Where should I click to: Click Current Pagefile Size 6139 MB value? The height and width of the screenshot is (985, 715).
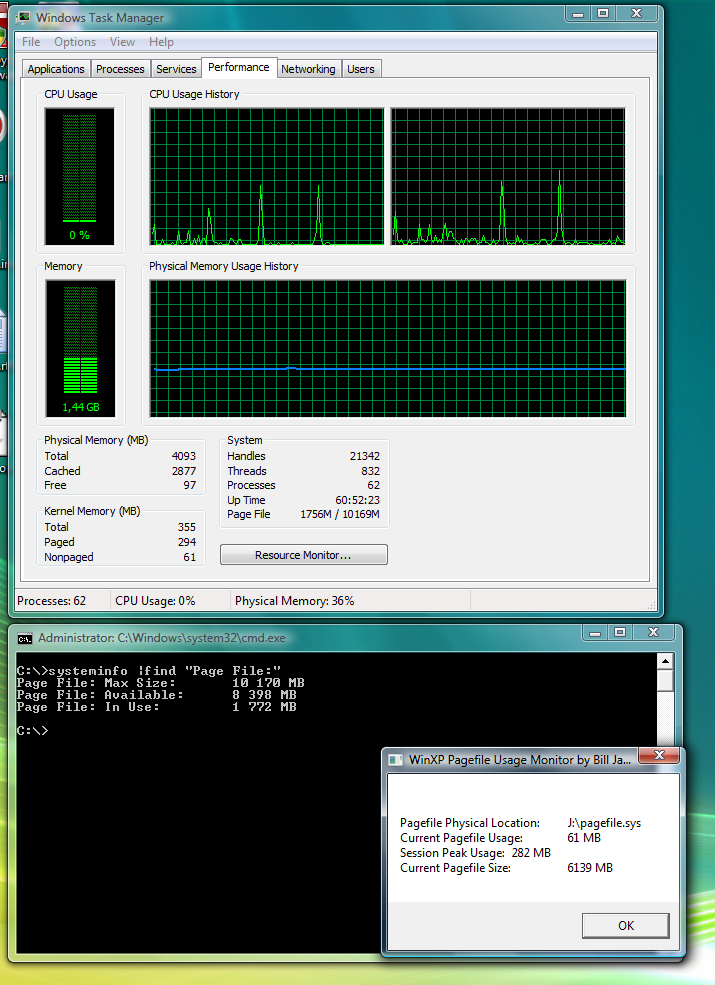click(x=589, y=868)
